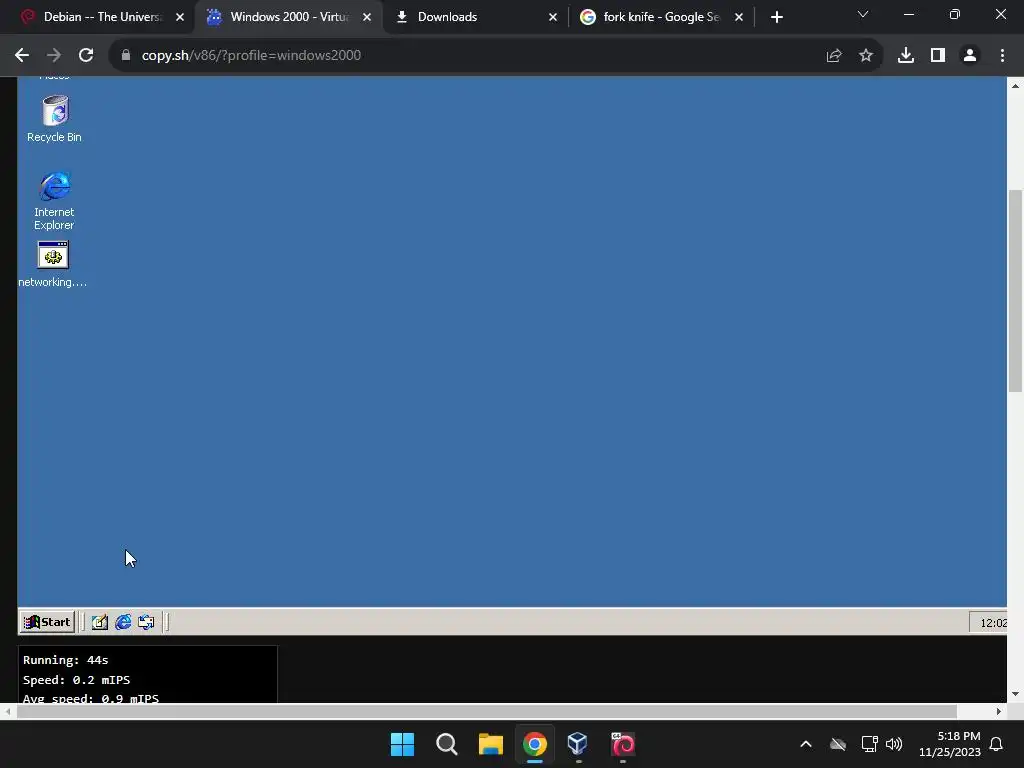The image size is (1024, 768).
Task: Open the Windows 2000 Start button
Action: (47, 622)
